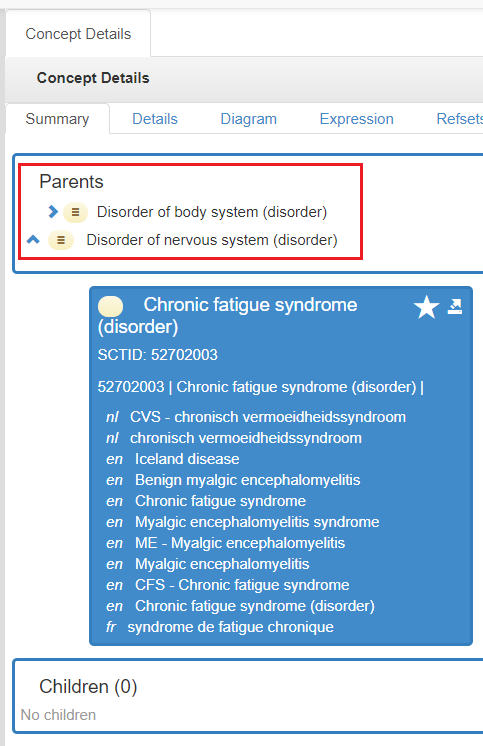The width and height of the screenshot is (483, 746).
Task: Click the Chronic fatigue syndrome (disorder) title
Action: point(227,315)
